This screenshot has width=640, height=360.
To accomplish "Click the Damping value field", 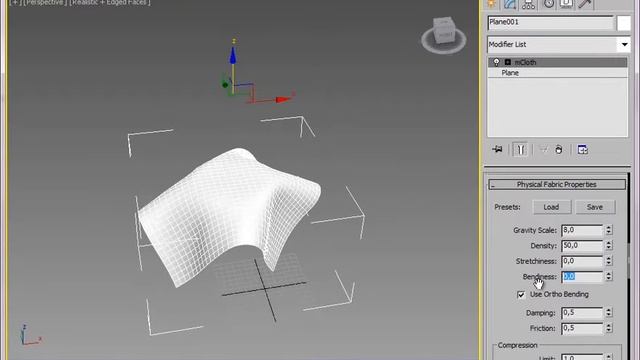I will [582, 313].
